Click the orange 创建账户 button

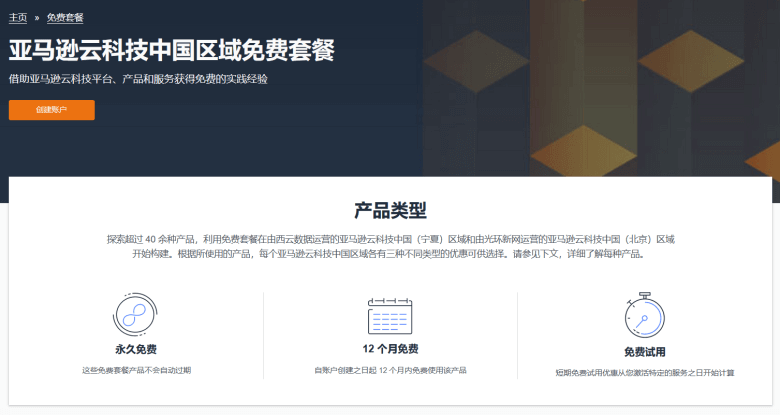click(x=52, y=110)
